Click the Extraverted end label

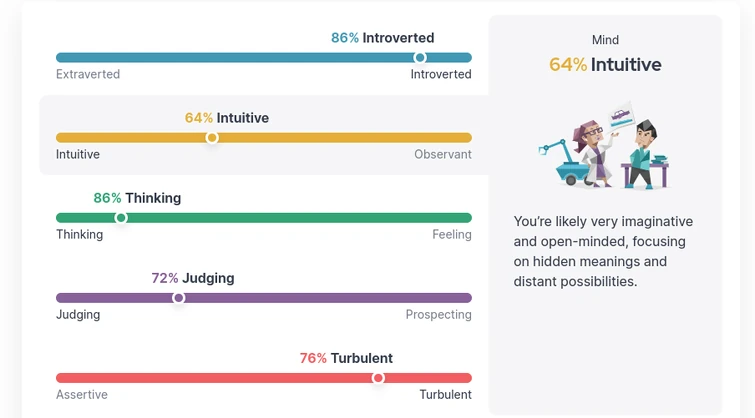[x=88, y=74]
